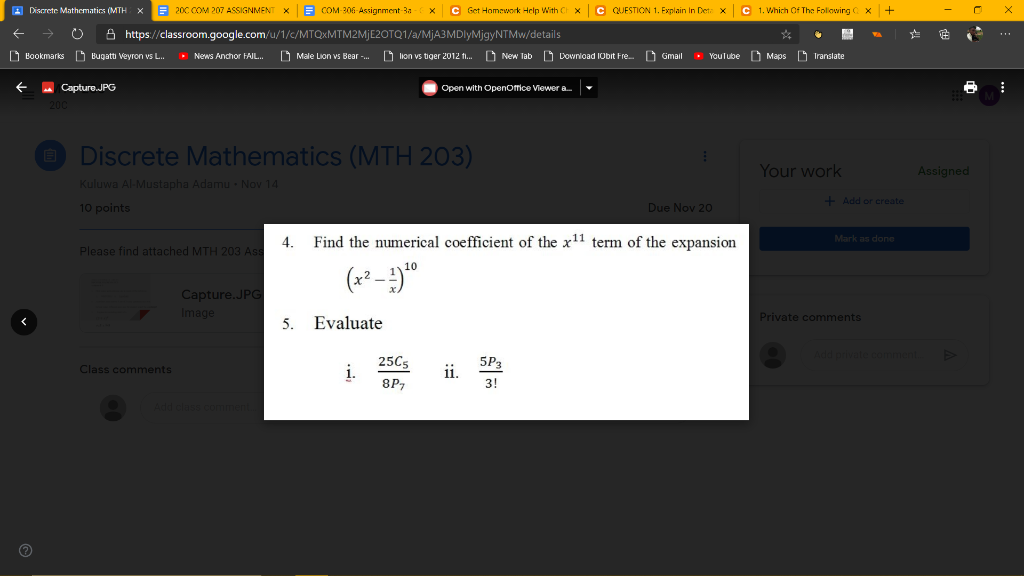
Task: Open the dropdown next to Open with OpenOffice Viewer
Action: (588, 87)
